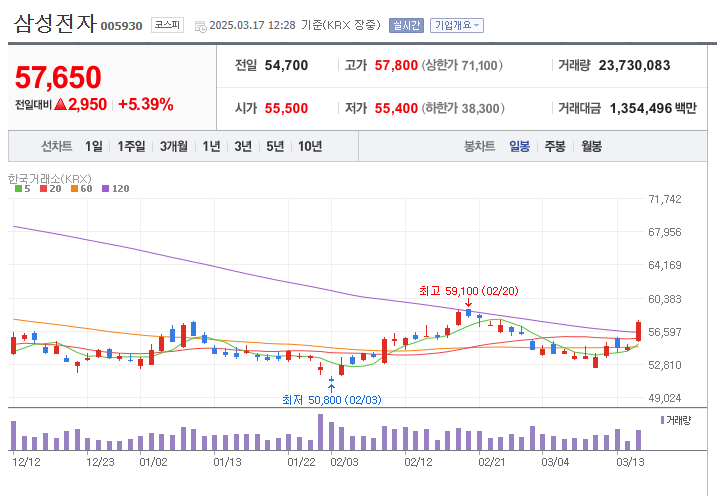The height and width of the screenshot is (496, 717).
Task: Click the red 20-day moving average swatch
Action: (x=43, y=189)
